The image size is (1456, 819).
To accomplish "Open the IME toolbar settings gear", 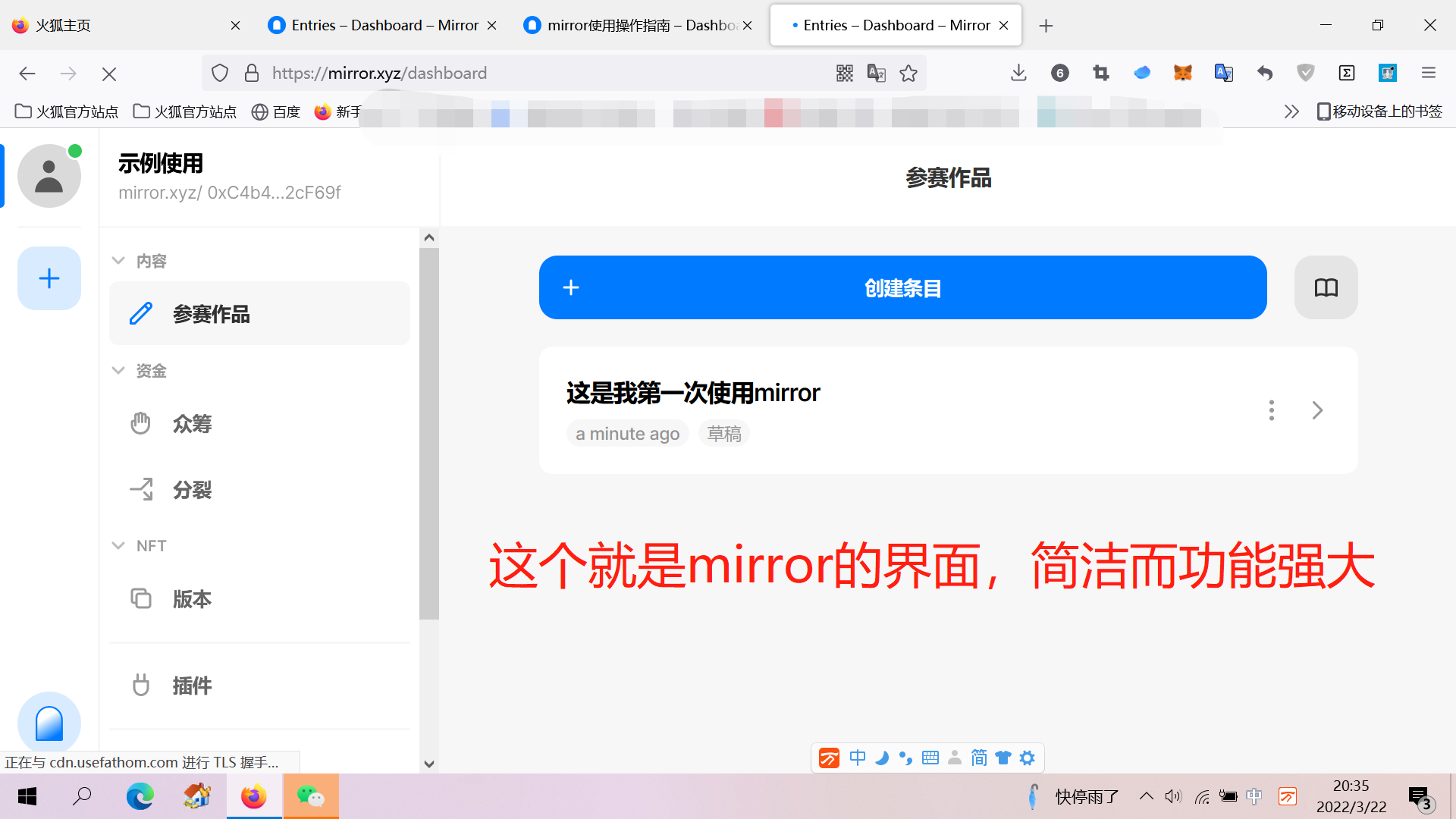I will [x=1027, y=758].
